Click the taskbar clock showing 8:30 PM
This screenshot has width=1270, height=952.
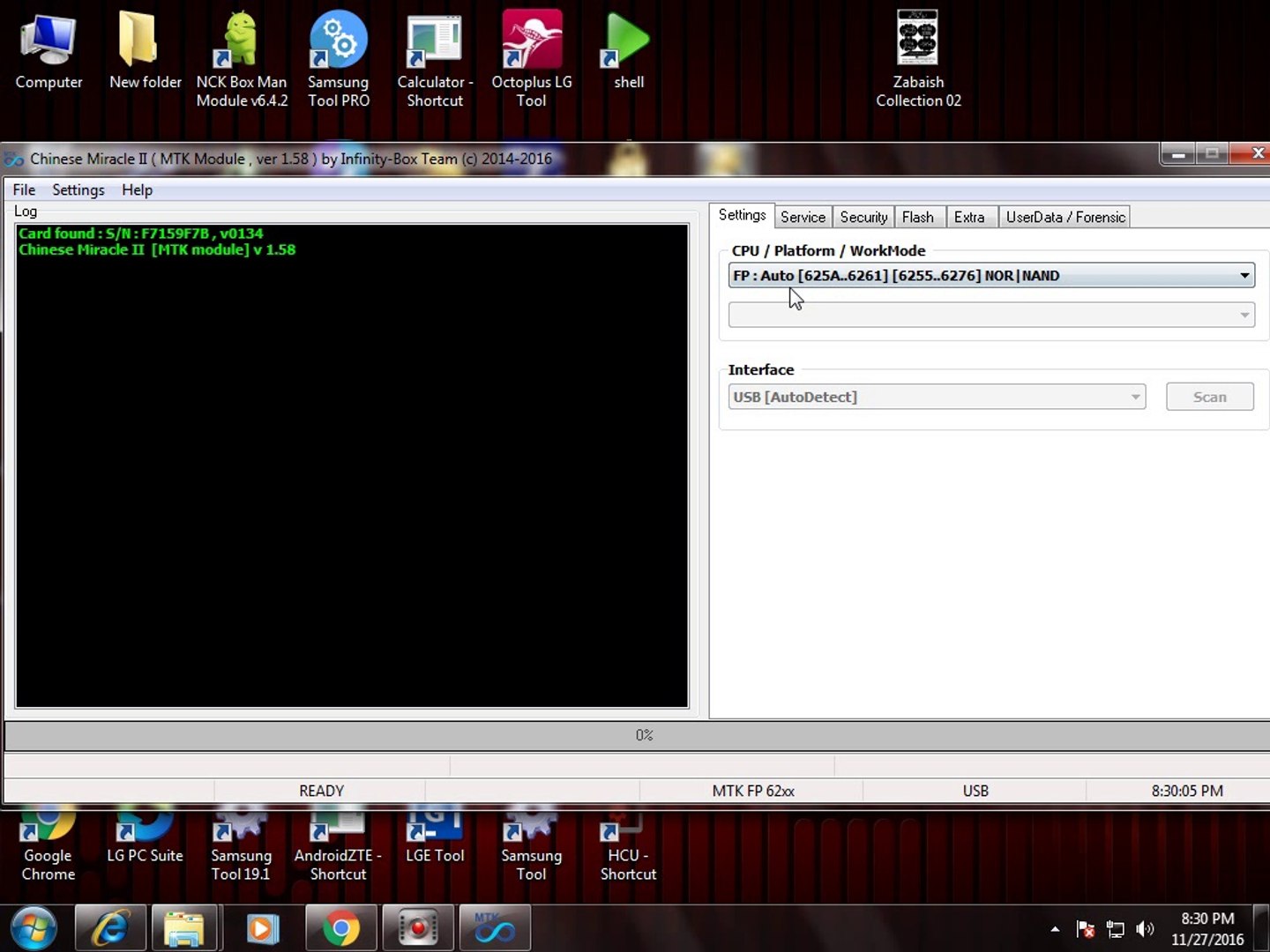[x=1207, y=929]
